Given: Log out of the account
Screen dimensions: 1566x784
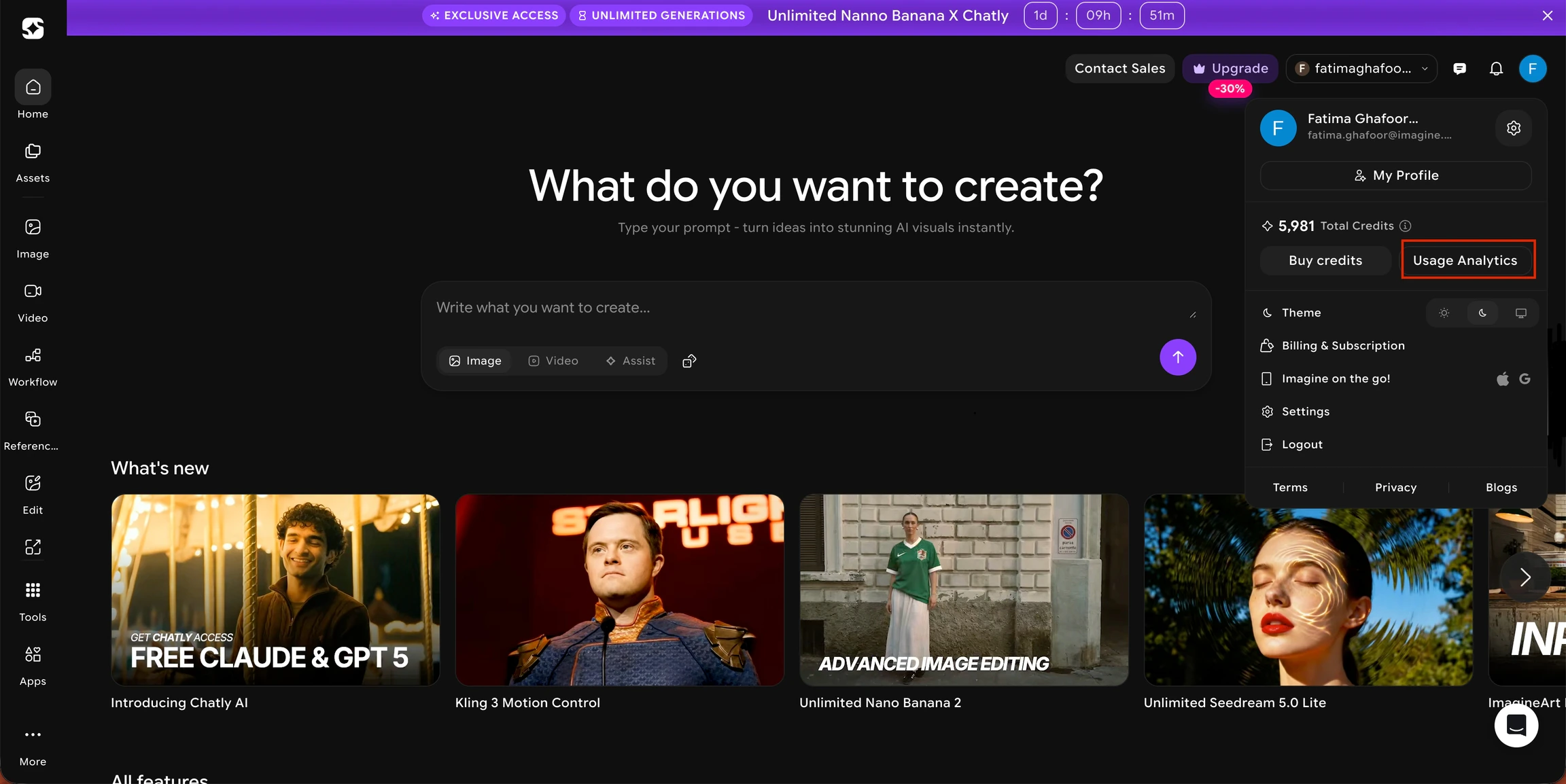Looking at the screenshot, I should [x=1395, y=444].
